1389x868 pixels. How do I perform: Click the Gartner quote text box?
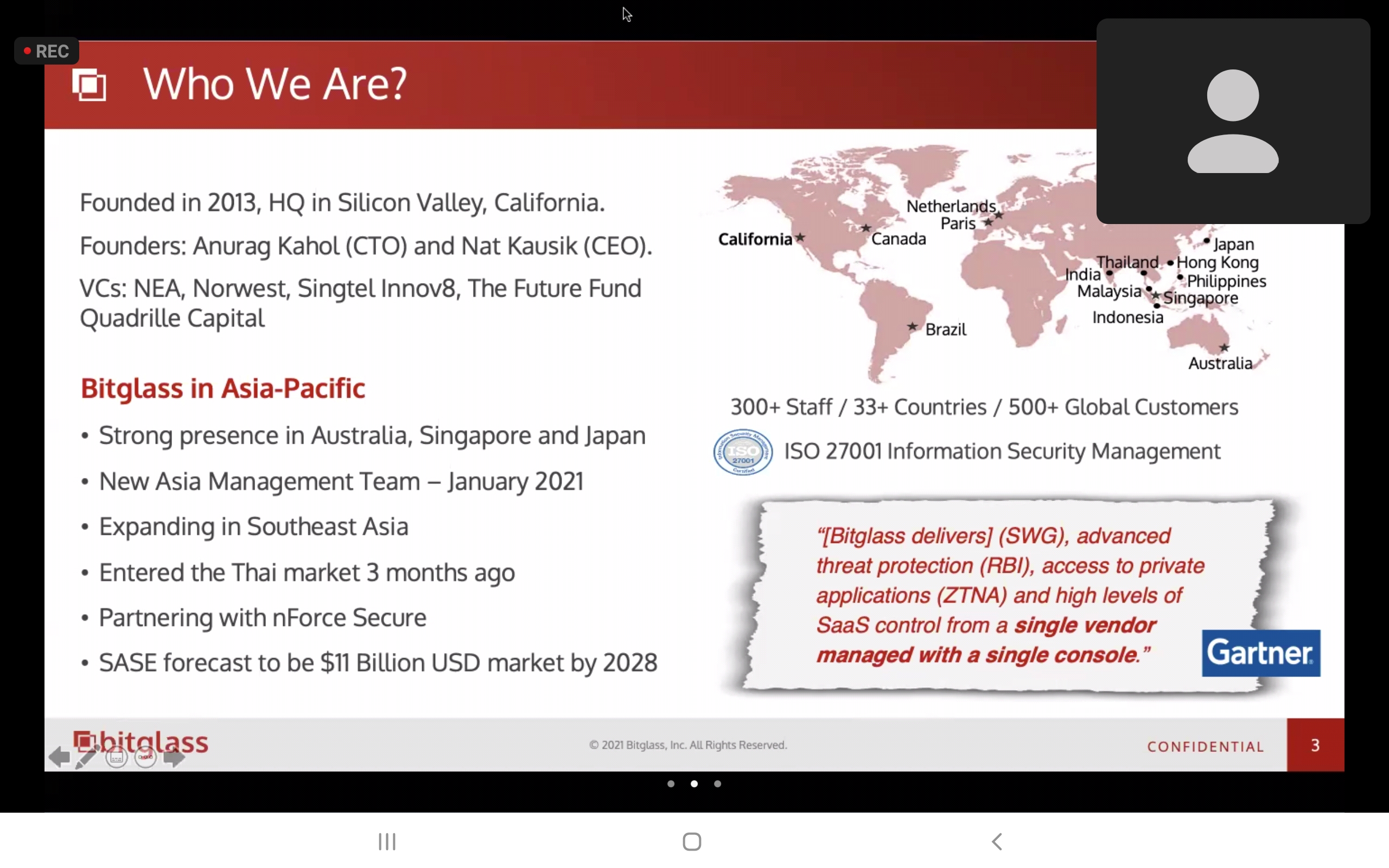(1010, 596)
